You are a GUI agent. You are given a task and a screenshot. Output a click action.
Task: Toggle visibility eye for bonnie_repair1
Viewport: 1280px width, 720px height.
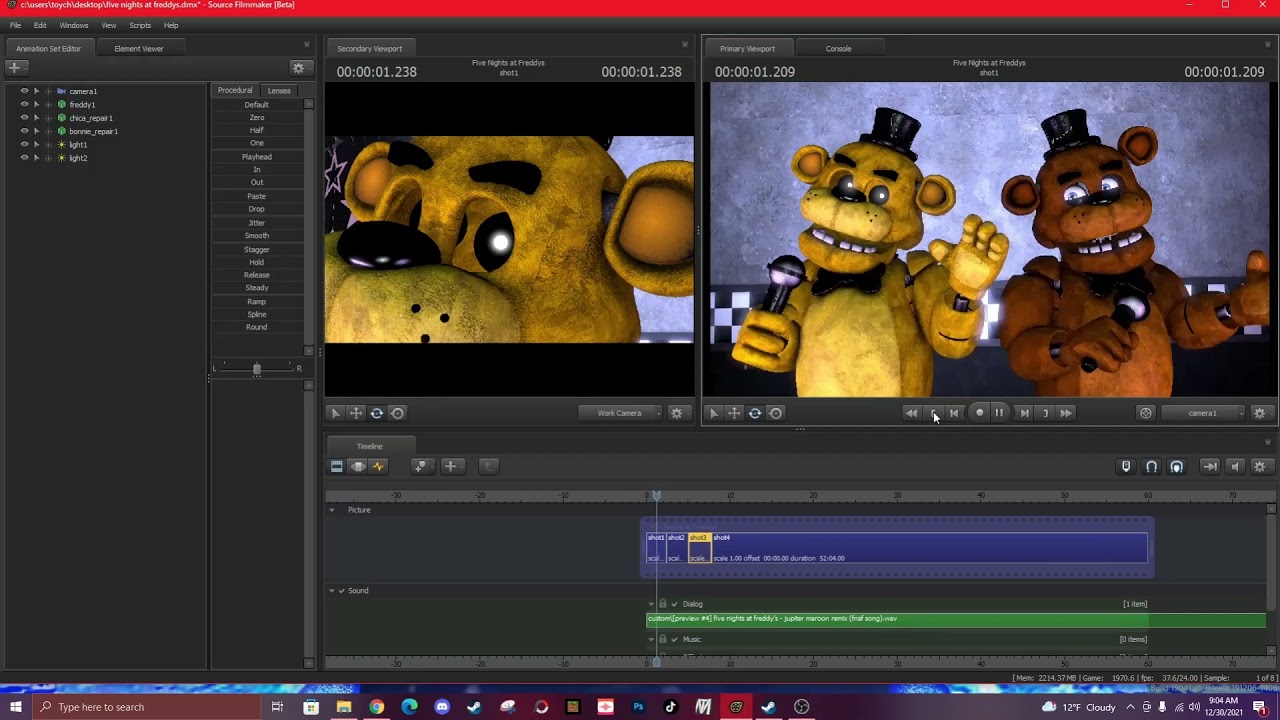coord(25,131)
